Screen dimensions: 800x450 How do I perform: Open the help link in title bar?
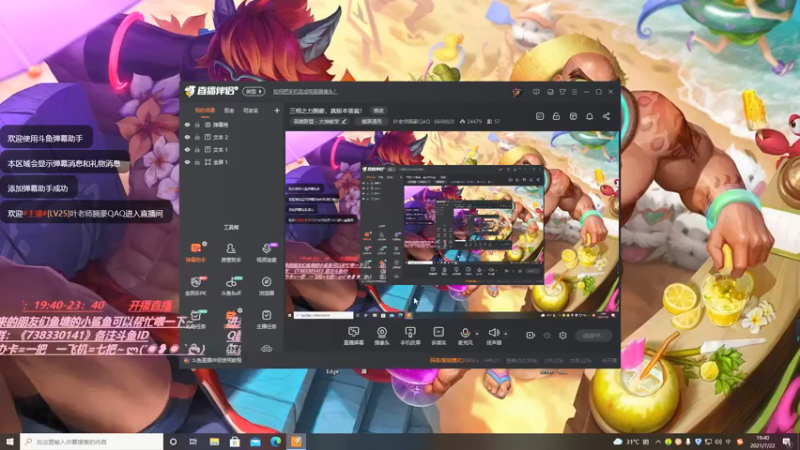point(305,92)
